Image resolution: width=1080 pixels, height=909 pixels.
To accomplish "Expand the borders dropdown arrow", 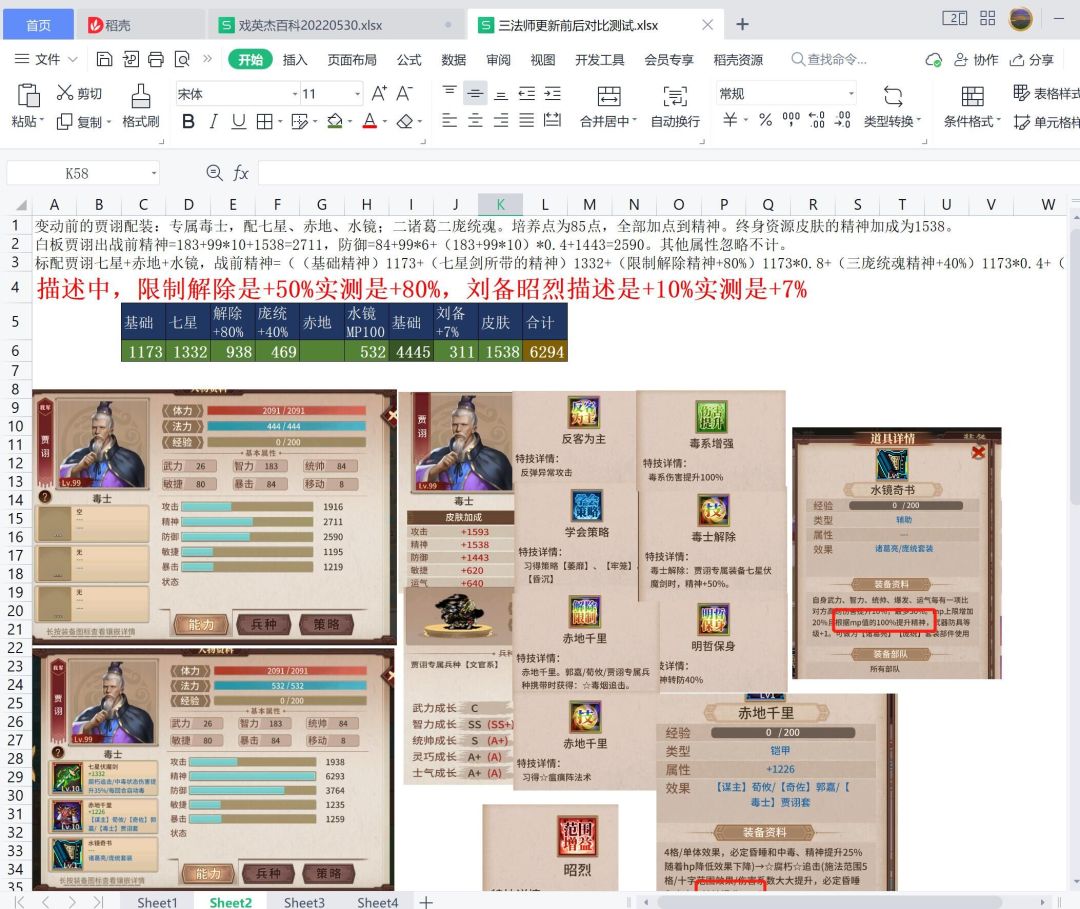I will [280, 122].
